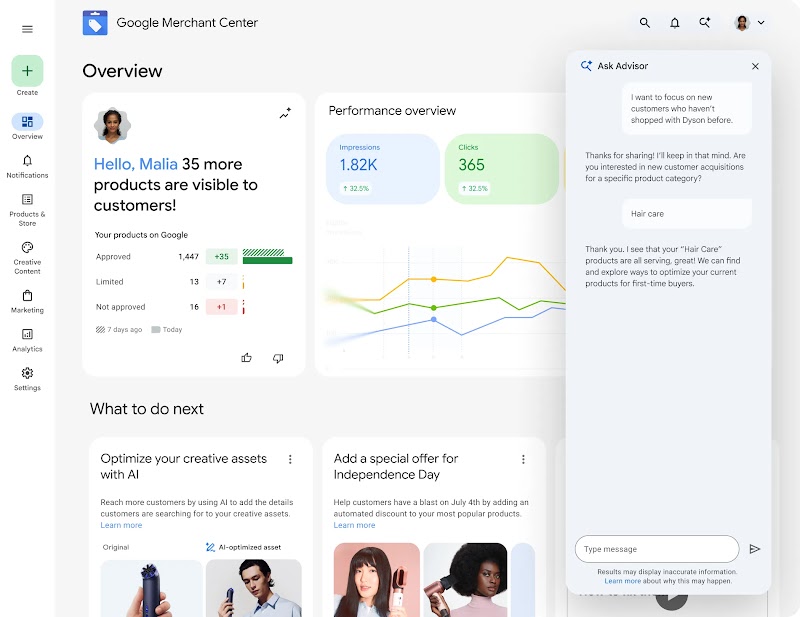The image size is (800, 617).
Task: Open Creative Content in sidebar
Action: tap(28, 258)
